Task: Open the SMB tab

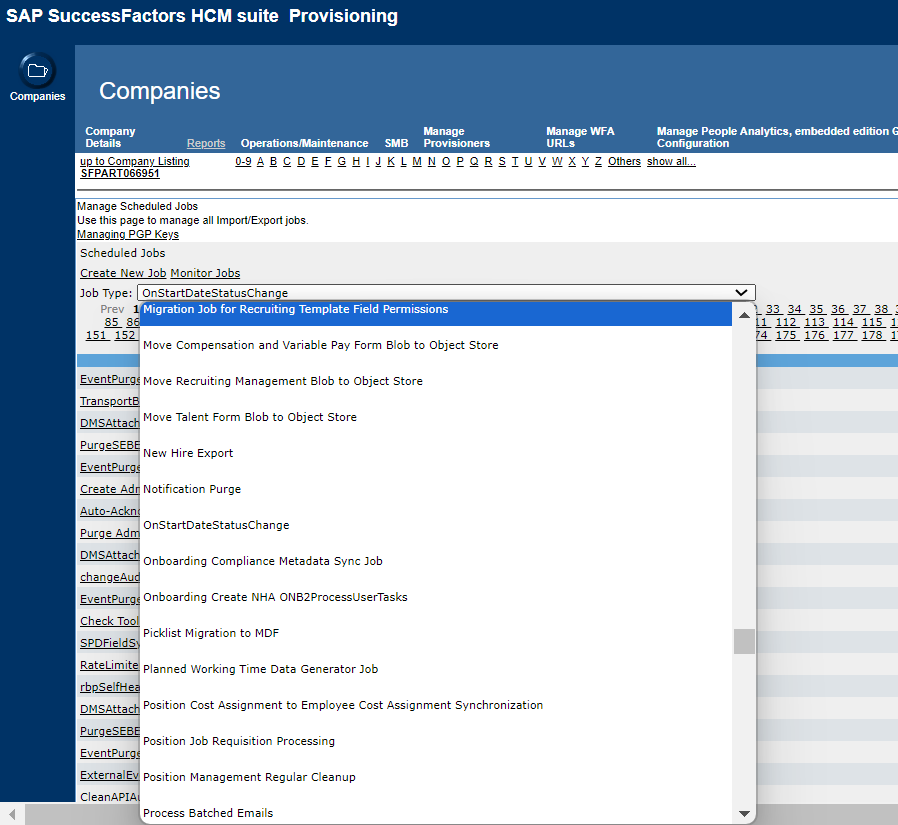Action: (x=396, y=143)
